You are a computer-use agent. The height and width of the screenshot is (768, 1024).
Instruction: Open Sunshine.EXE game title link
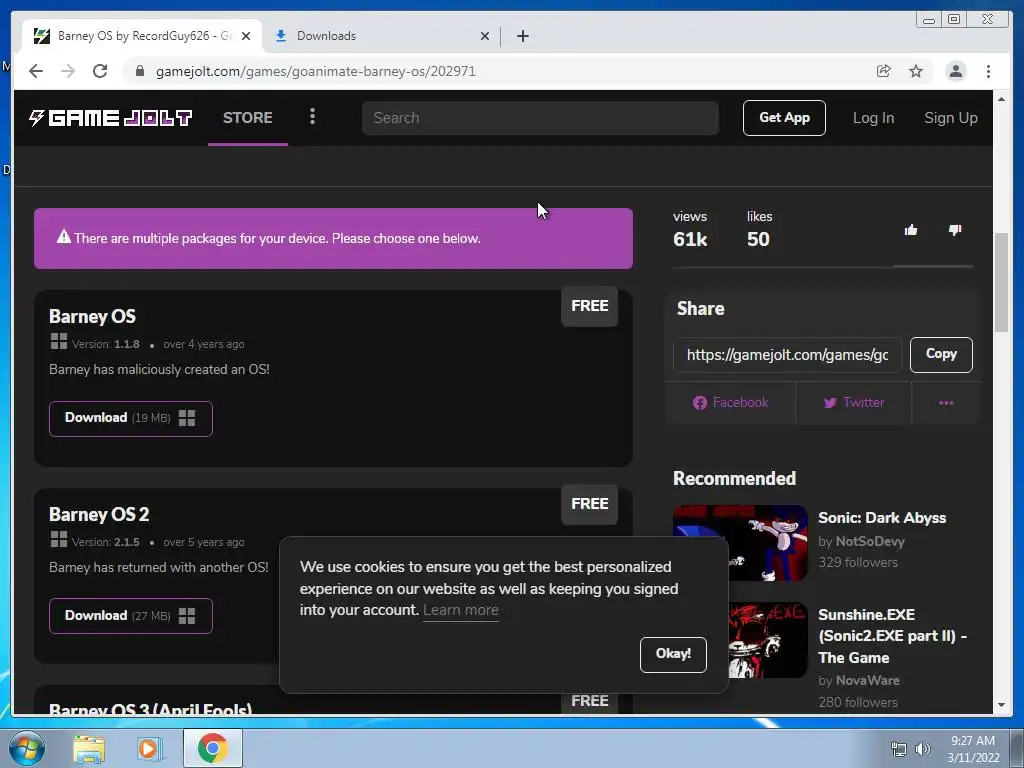tap(892, 636)
